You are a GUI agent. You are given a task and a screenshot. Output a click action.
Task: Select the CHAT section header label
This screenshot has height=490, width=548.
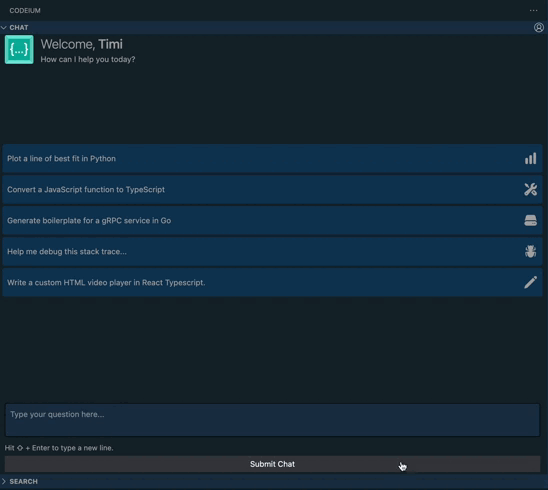pyautogui.click(x=19, y=28)
